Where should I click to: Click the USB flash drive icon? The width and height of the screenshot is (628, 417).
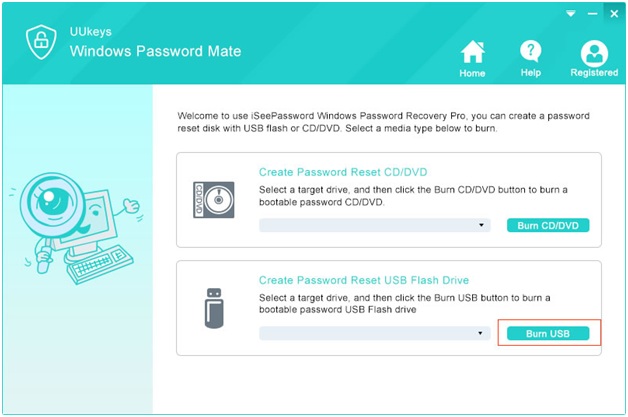[x=214, y=308]
